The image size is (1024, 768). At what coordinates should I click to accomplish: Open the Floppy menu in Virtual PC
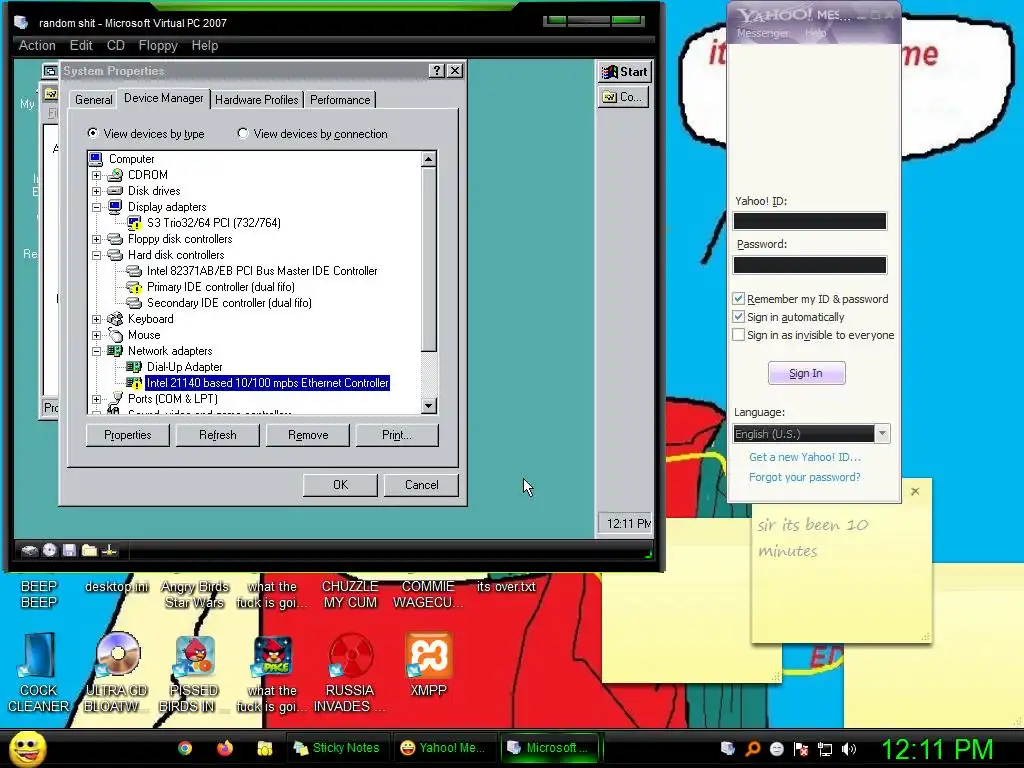click(x=158, y=45)
